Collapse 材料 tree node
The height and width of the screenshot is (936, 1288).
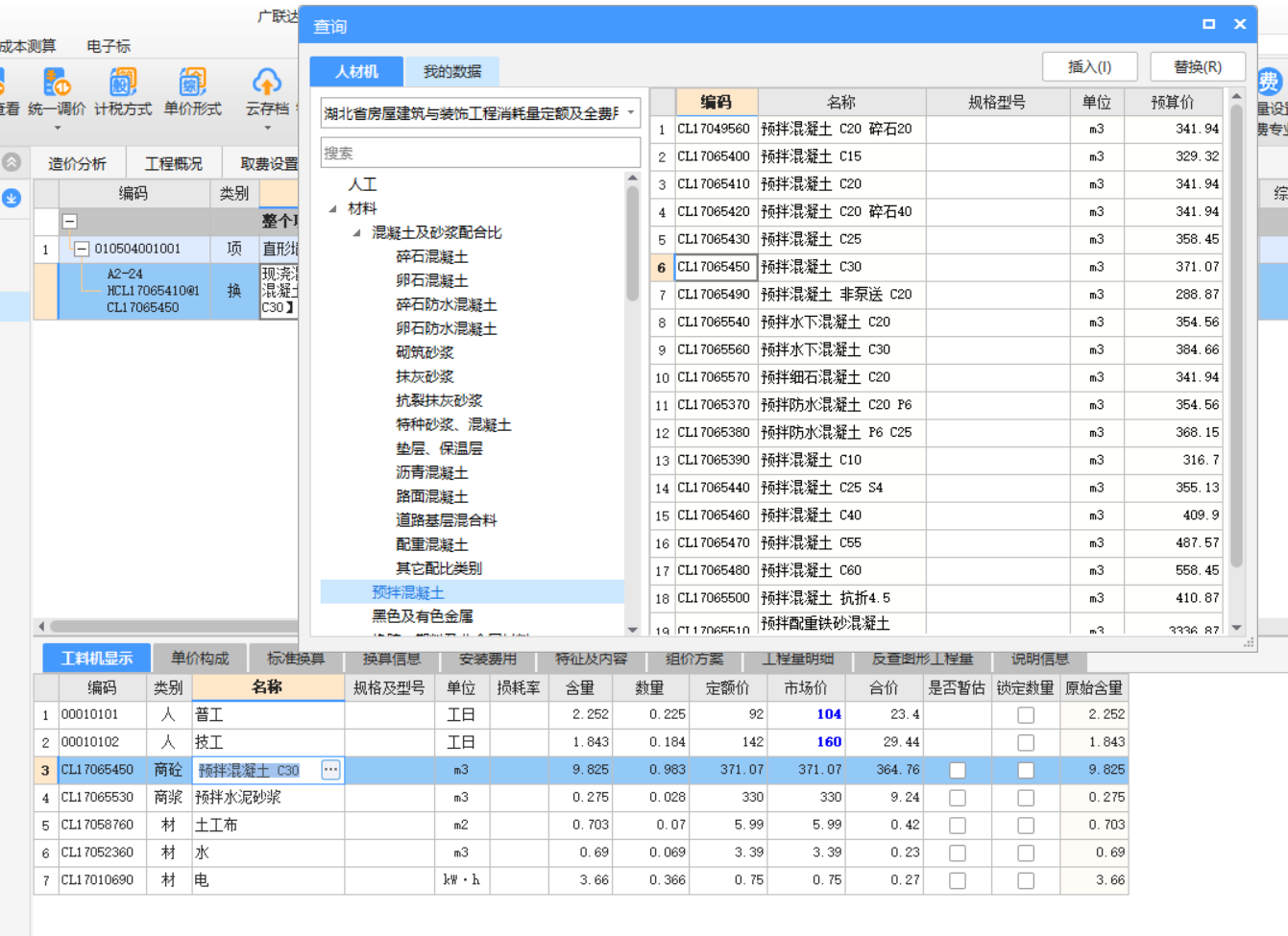pos(333,208)
